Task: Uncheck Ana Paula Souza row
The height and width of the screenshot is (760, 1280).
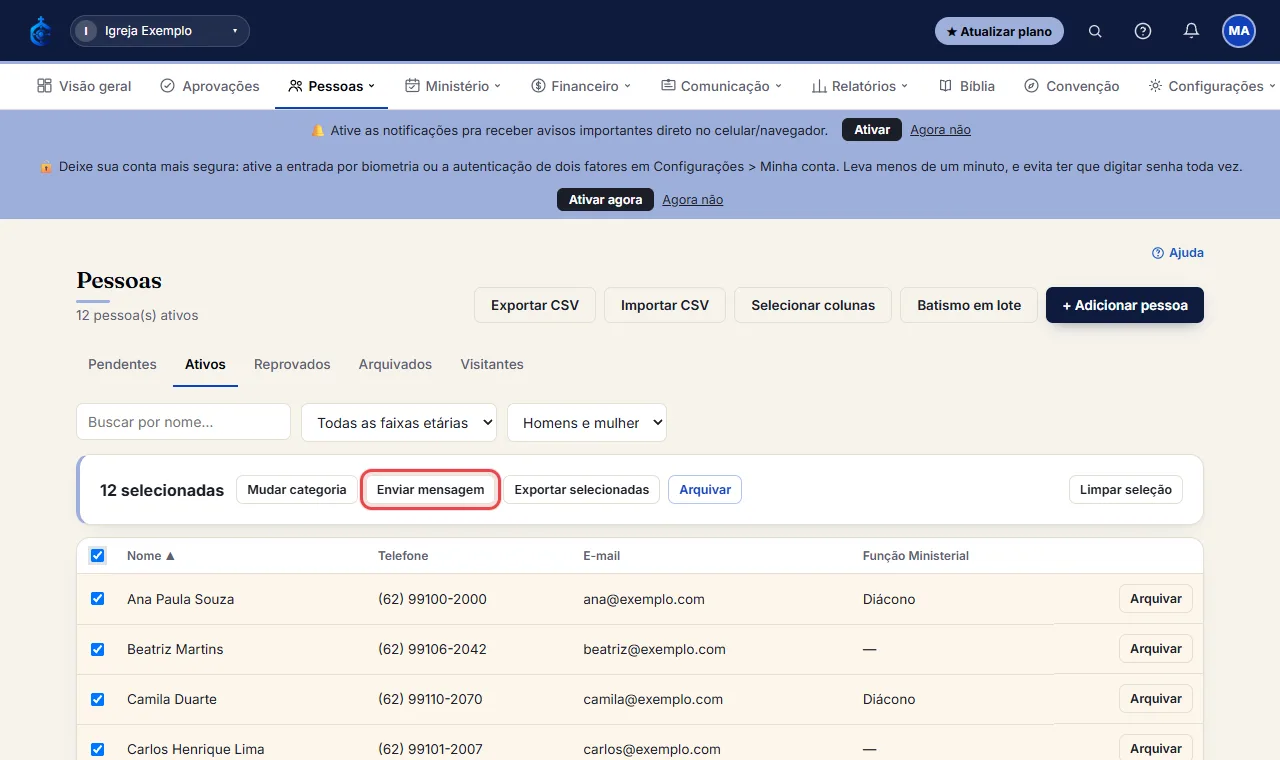Action: pos(97,599)
